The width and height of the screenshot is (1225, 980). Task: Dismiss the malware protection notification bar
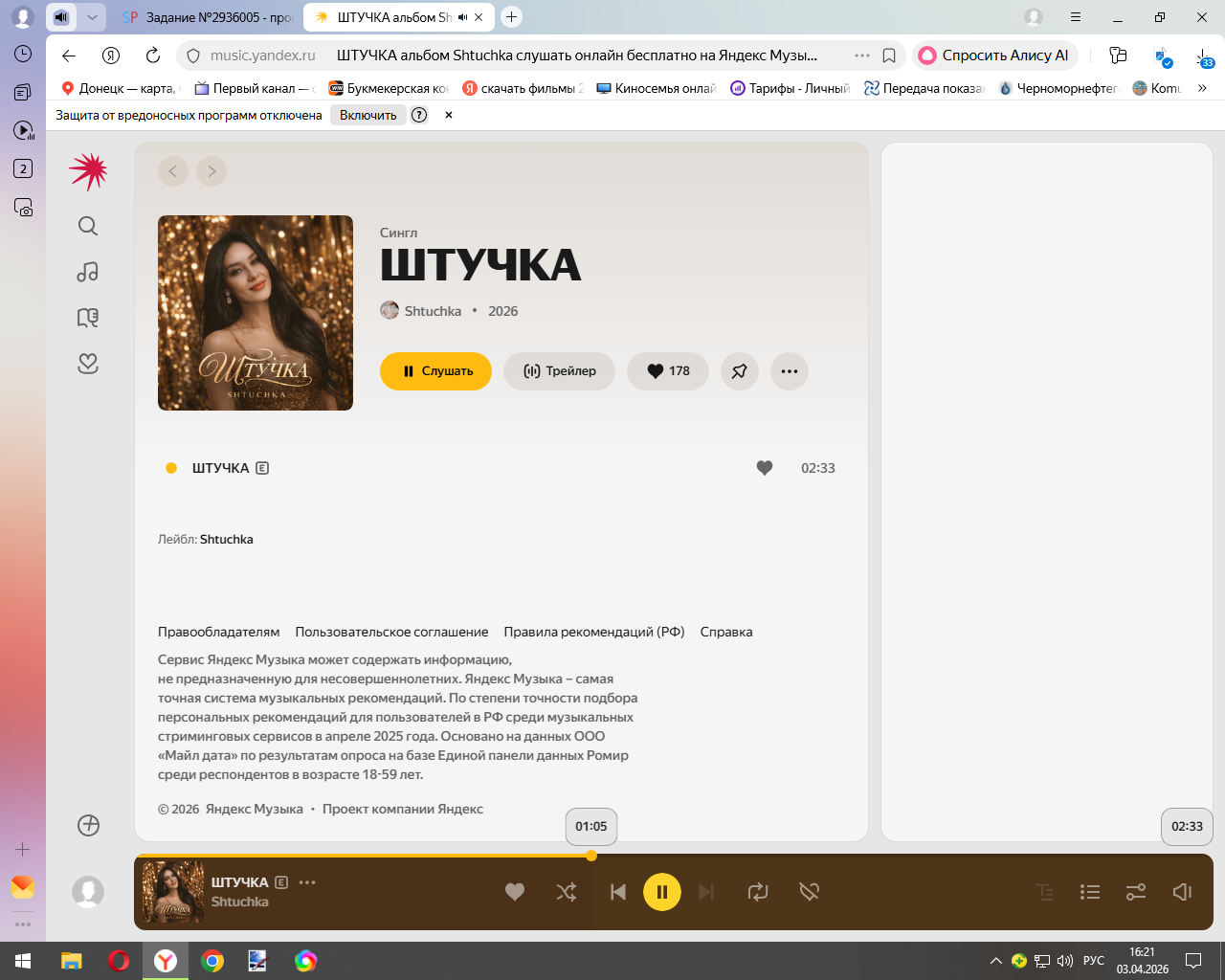click(449, 115)
